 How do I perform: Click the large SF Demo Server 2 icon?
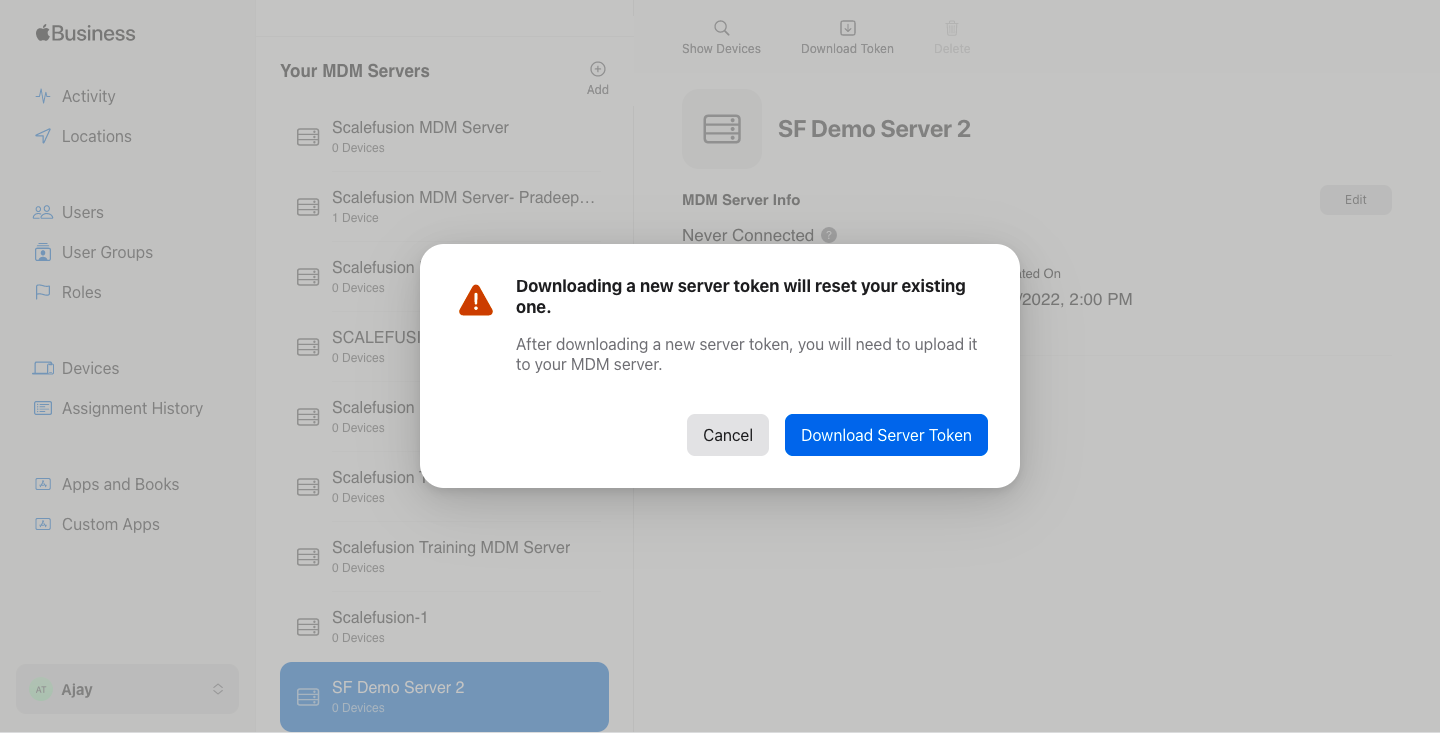pos(722,129)
